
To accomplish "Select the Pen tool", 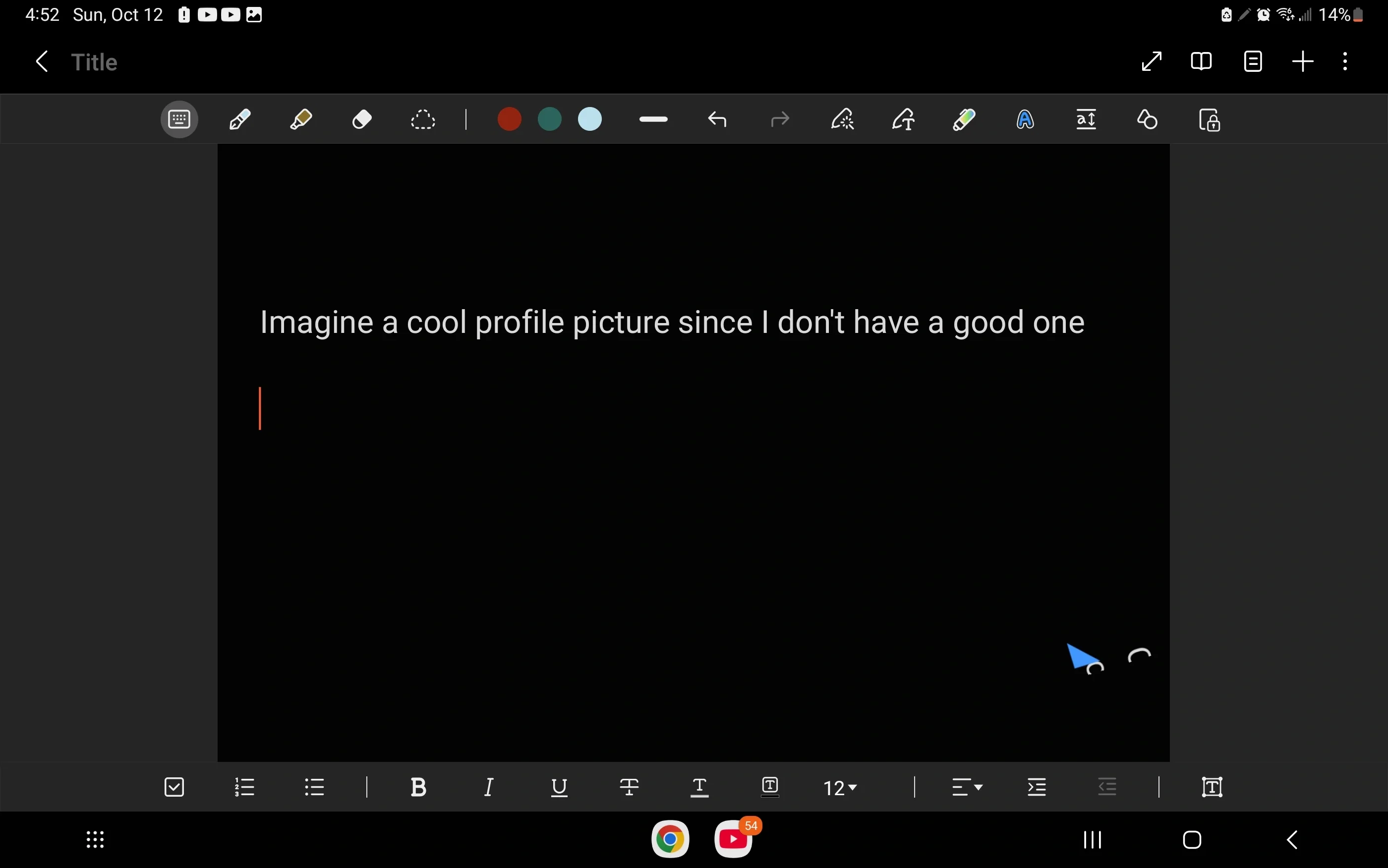I will point(240,120).
